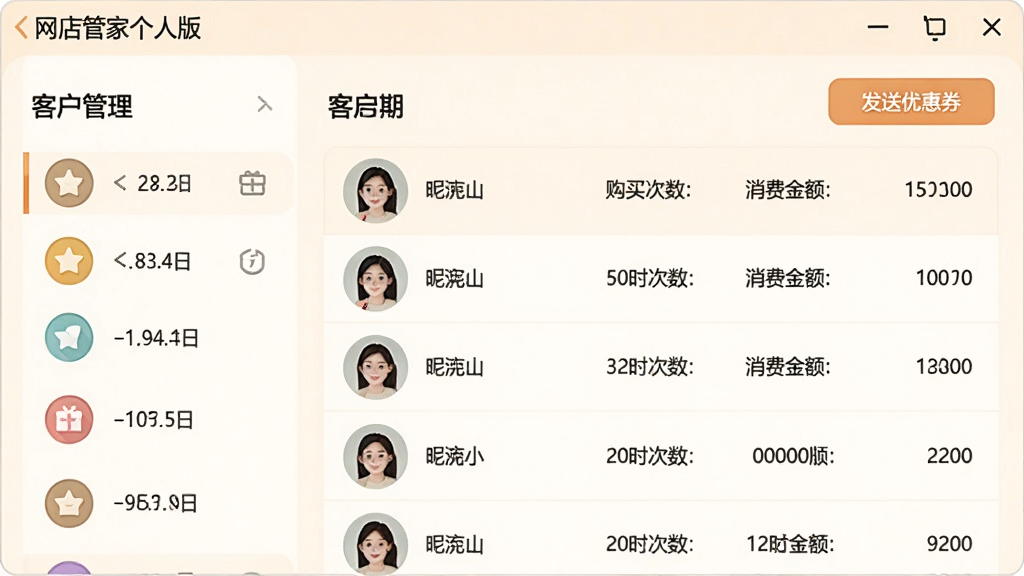The image size is (1024, 576).
Task: Click the red gift icon beside -103.5日
Action: (x=69, y=419)
